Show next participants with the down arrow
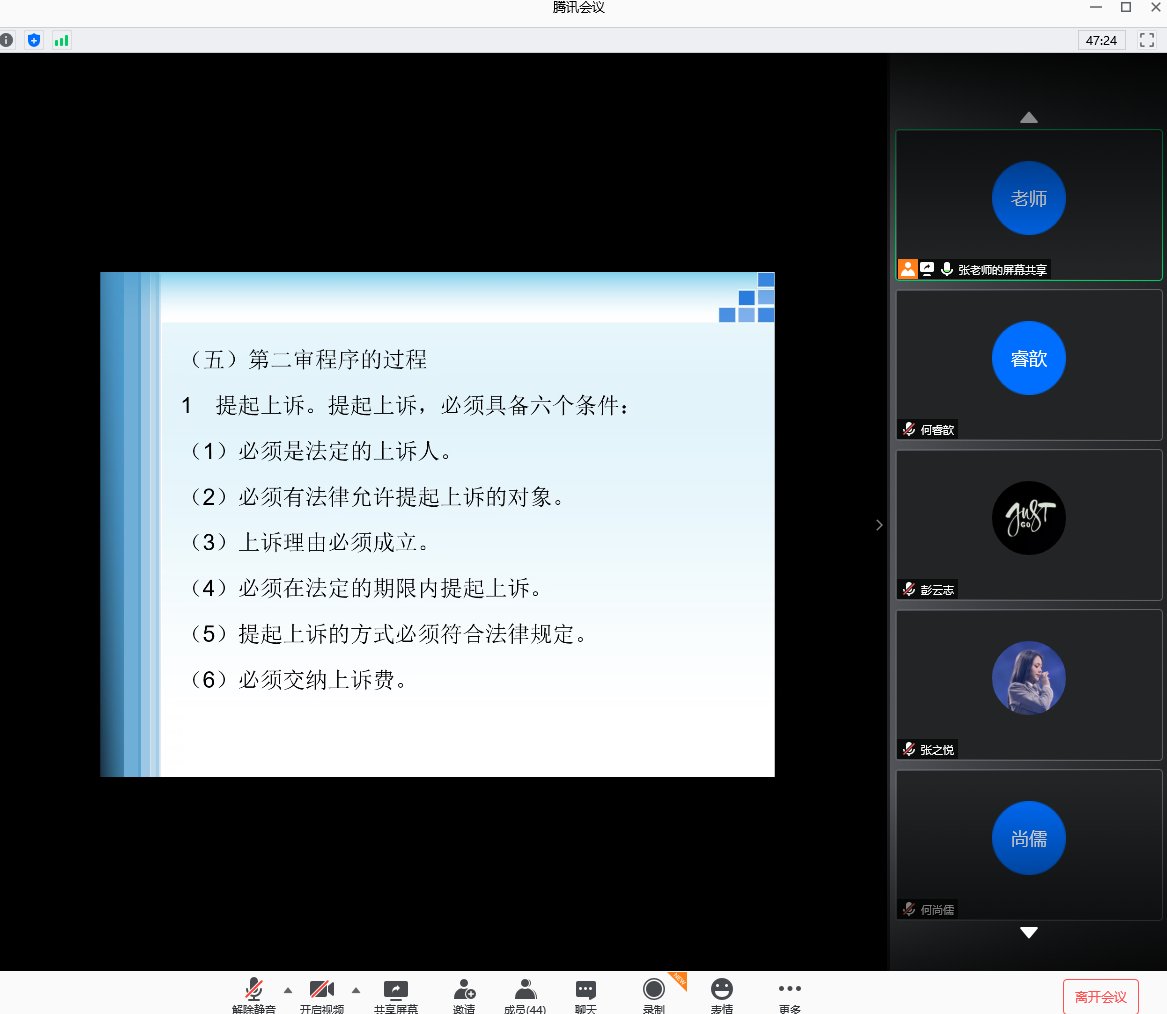This screenshot has width=1167, height=1014. [x=1029, y=932]
